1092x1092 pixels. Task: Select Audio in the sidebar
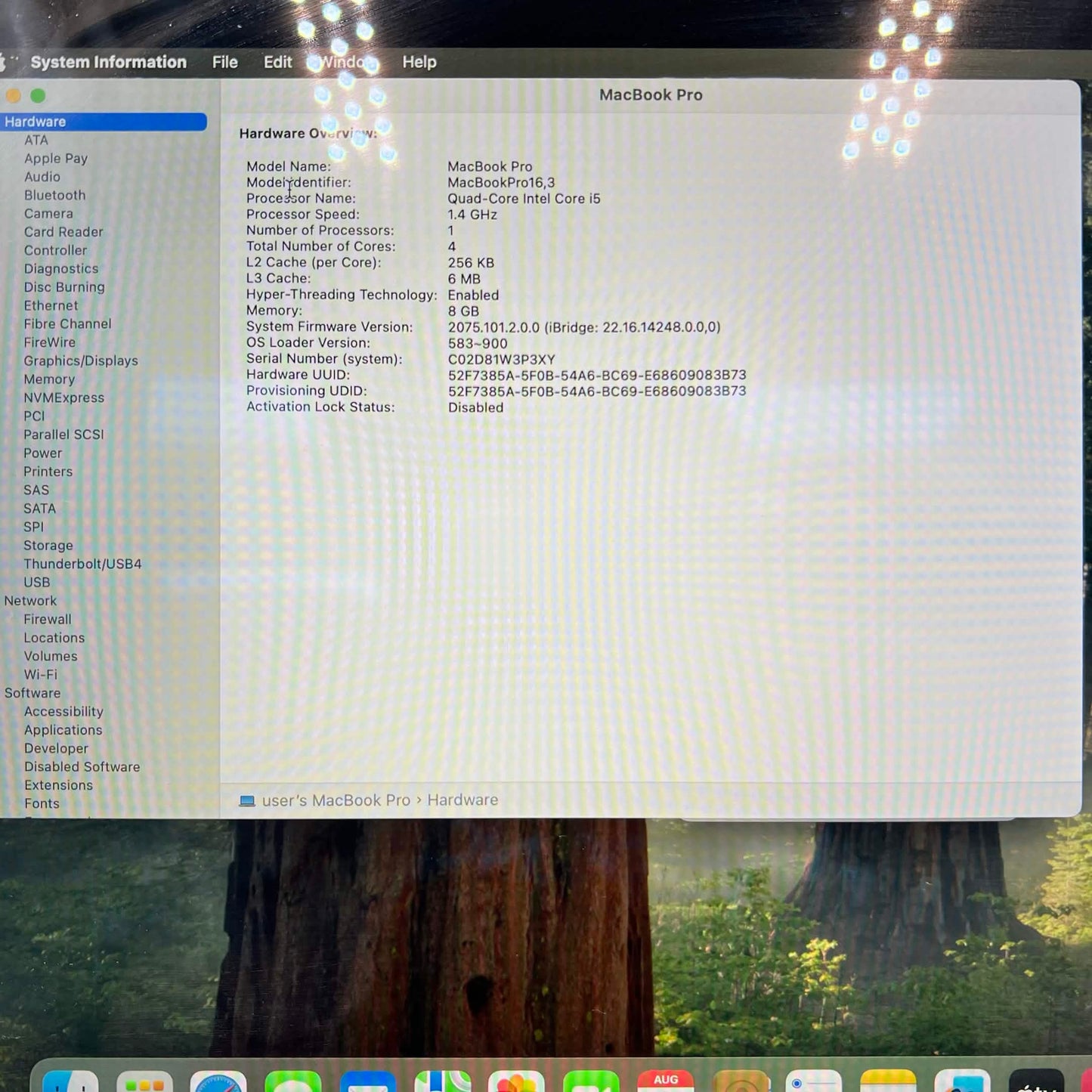[x=42, y=177]
